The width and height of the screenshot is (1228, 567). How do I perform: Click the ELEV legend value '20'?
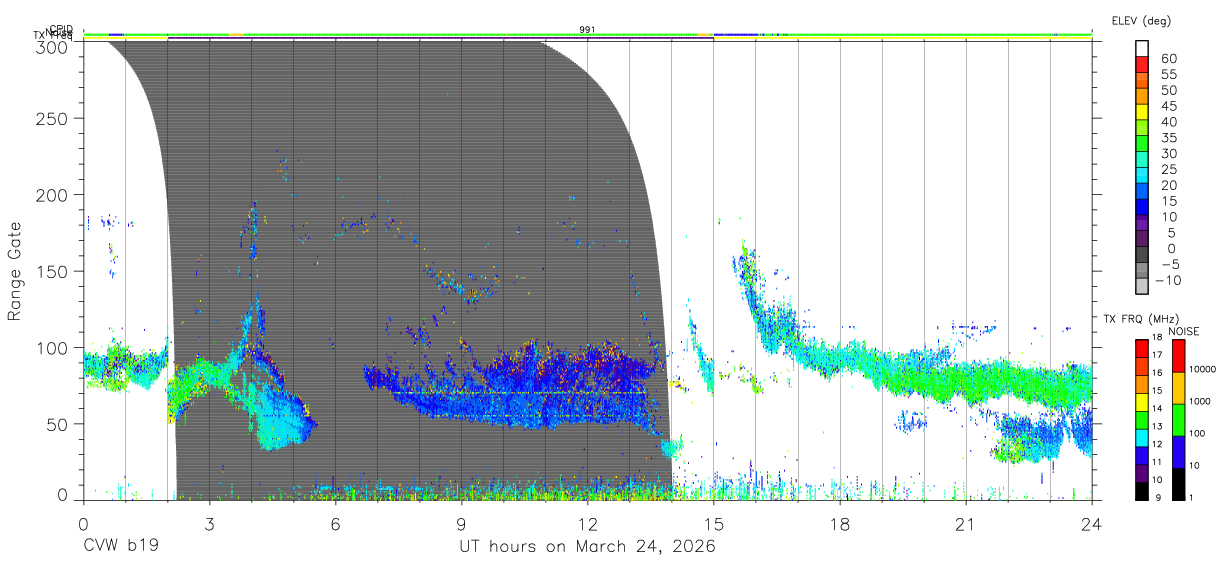[x=1169, y=186]
